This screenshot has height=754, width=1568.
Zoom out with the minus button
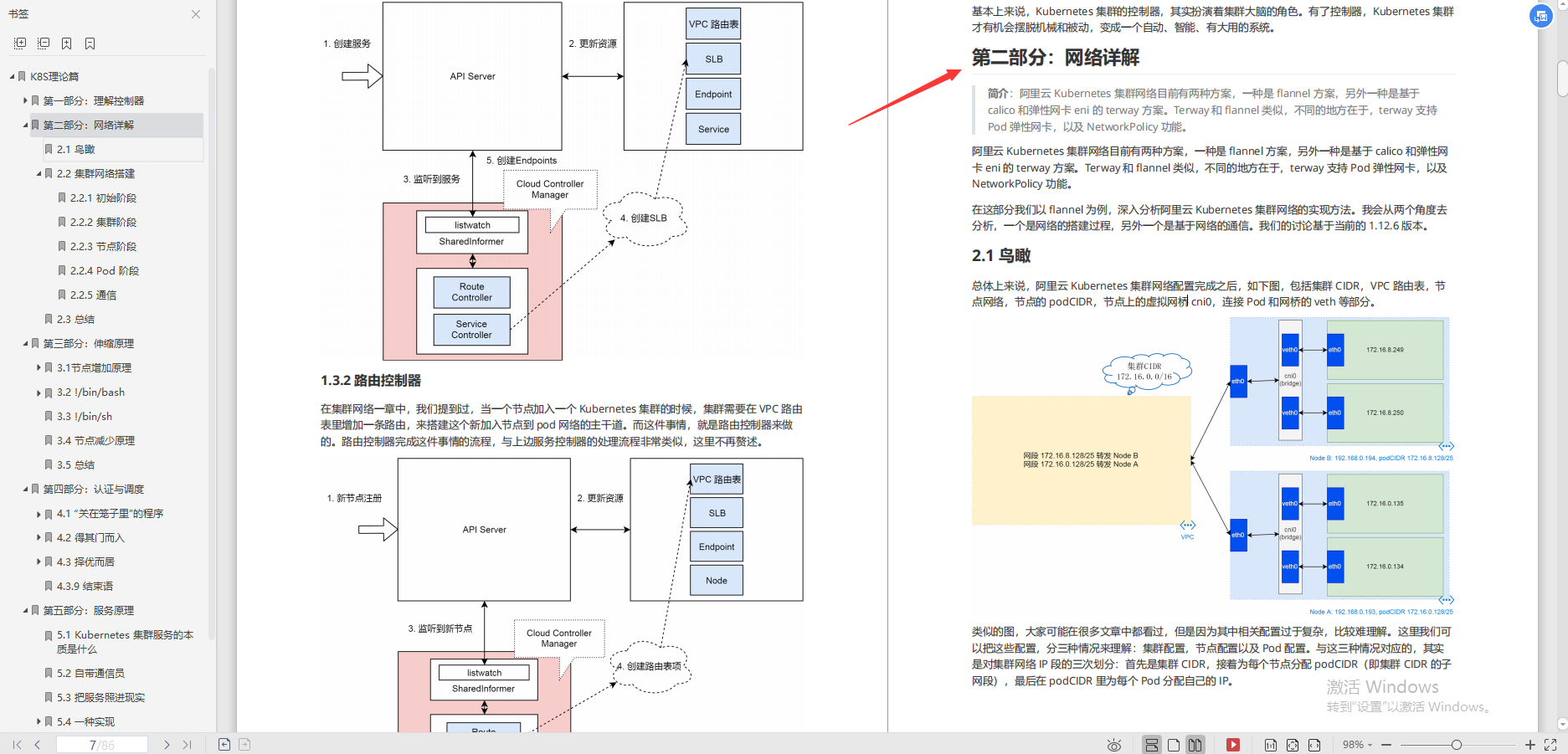[x=1386, y=745]
